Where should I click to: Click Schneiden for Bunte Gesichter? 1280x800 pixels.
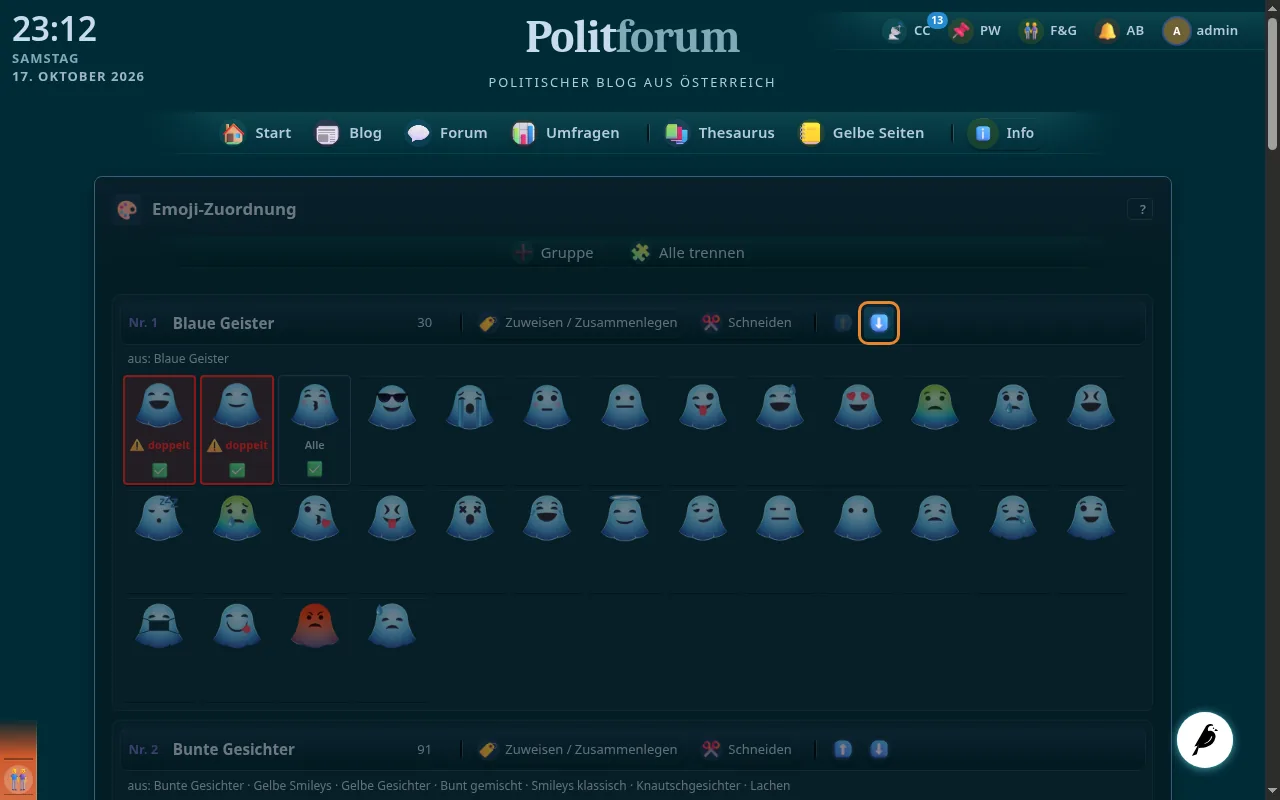(746, 749)
